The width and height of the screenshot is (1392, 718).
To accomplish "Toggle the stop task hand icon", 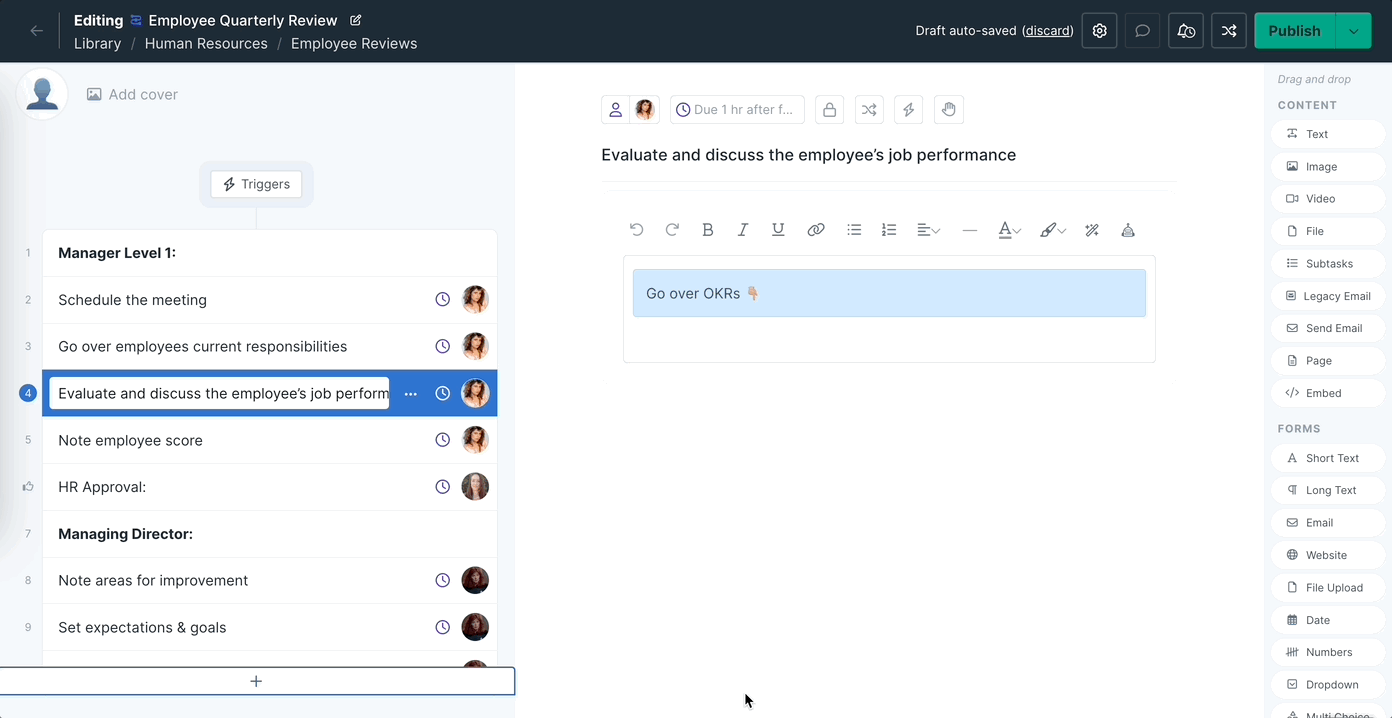I will (x=949, y=110).
